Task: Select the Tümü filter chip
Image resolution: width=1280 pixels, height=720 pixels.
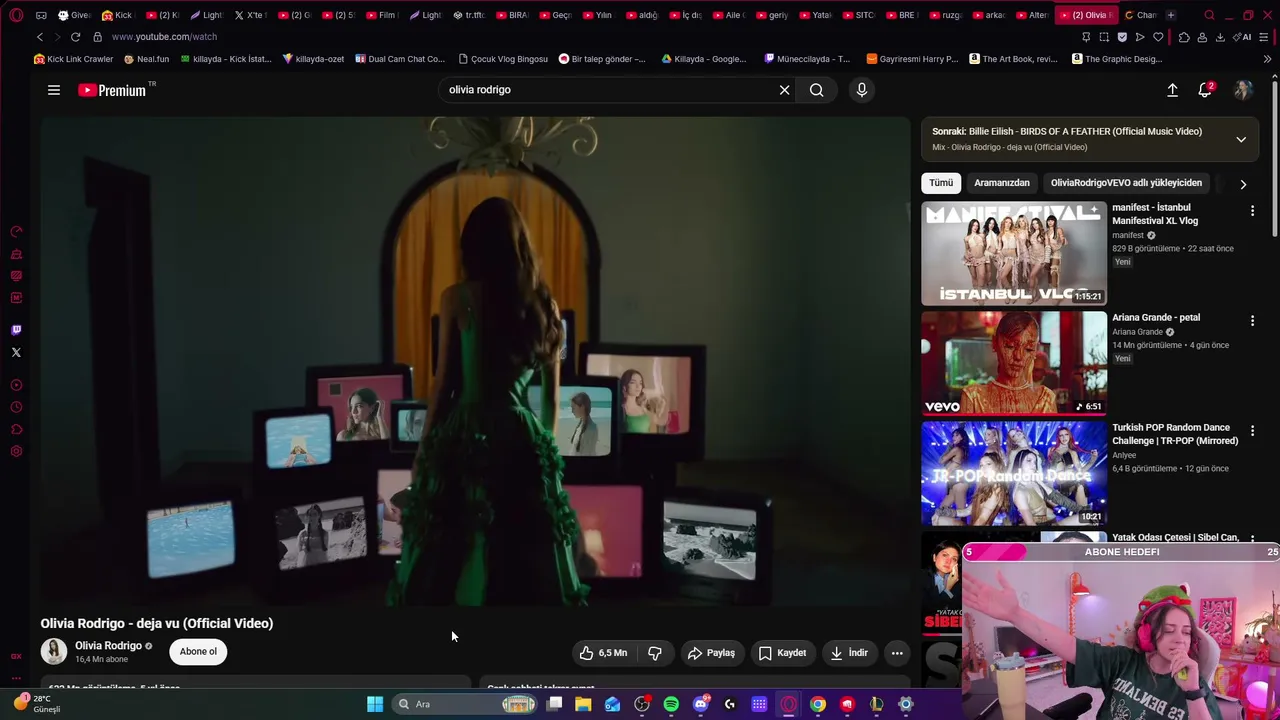Action: pyautogui.click(x=941, y=183)
